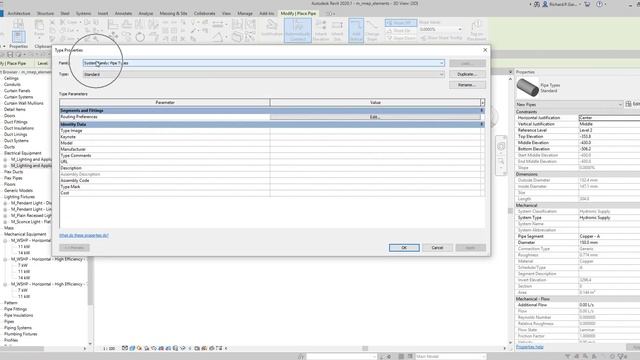Select the Slope Down option
This screenshot has height=360, width=640.
401,38
